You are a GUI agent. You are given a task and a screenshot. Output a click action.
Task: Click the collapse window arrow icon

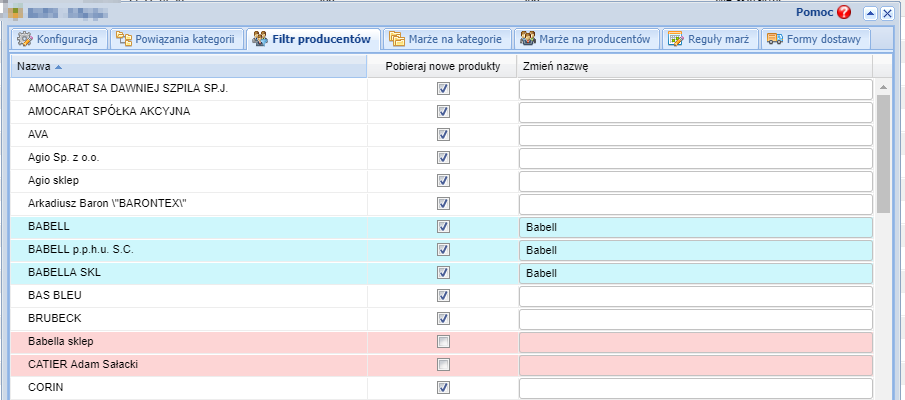click(x=870, y=13)
